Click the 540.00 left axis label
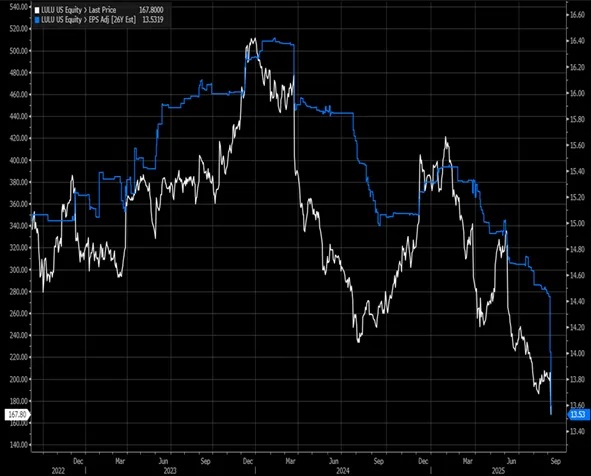The width and height of the screenshot is (591, 476). pos(18,7)
